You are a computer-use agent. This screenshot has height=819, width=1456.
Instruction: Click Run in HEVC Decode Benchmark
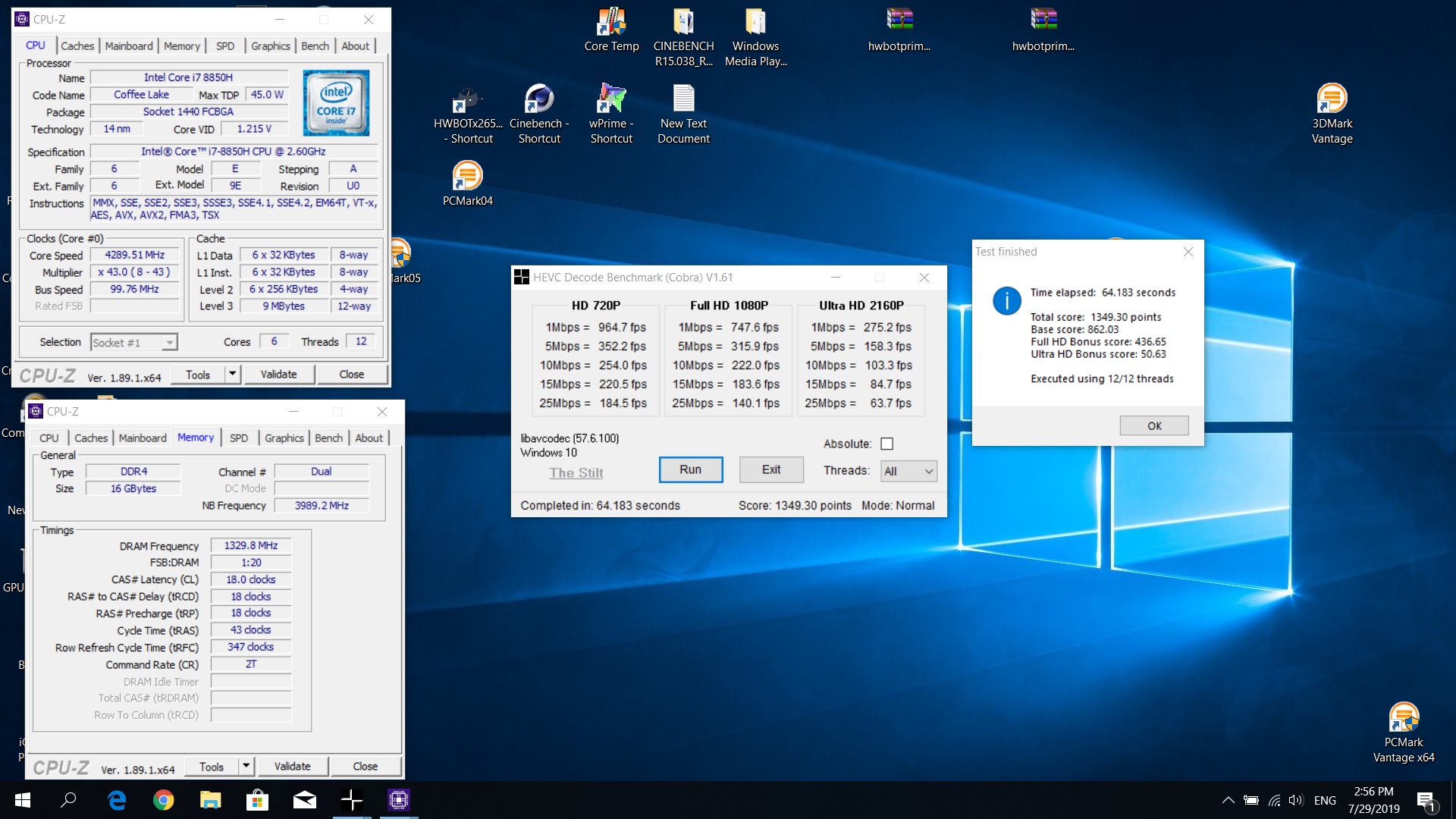click(690, 469)
